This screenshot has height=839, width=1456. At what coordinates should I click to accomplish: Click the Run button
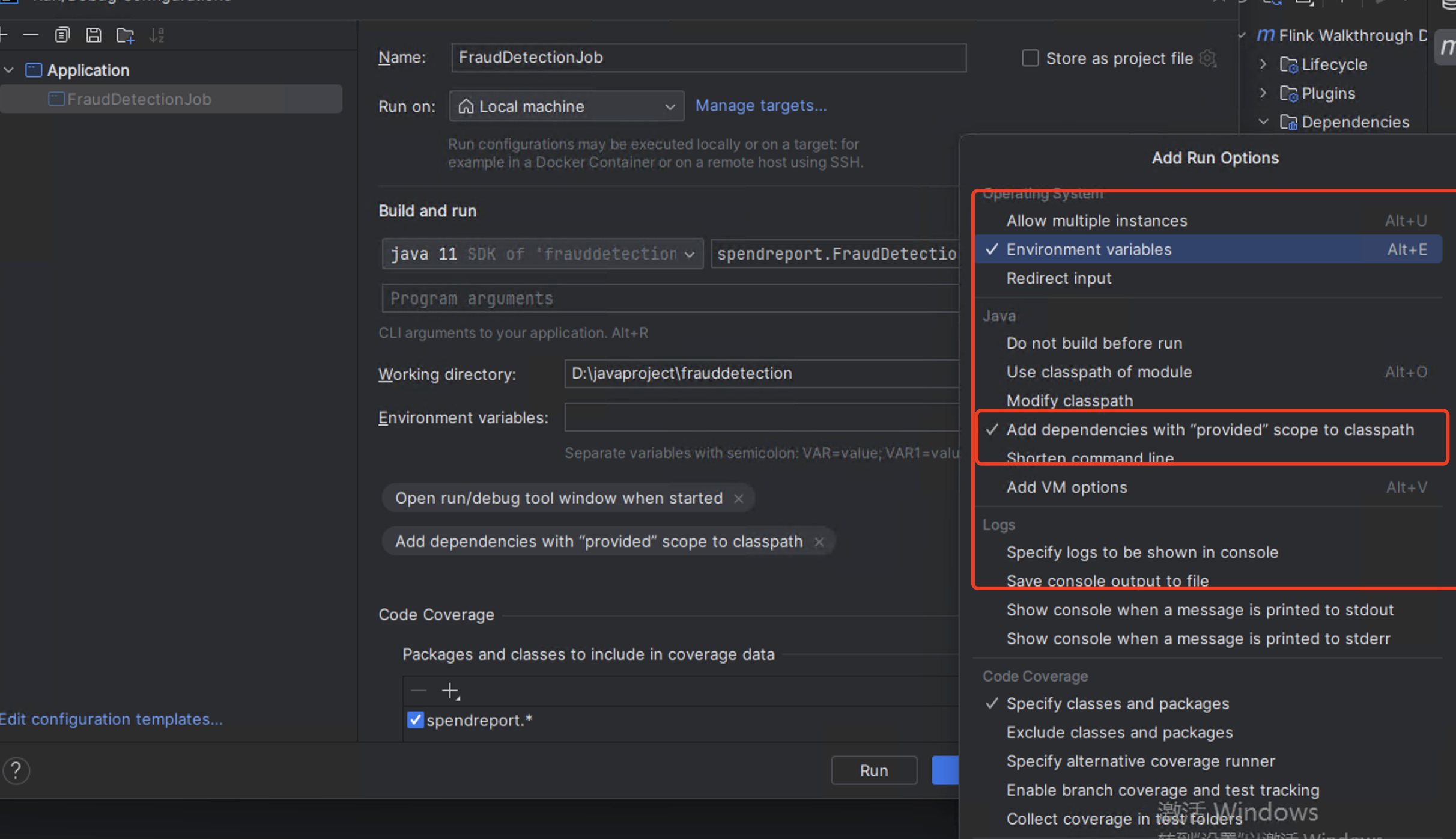(873, 770)
